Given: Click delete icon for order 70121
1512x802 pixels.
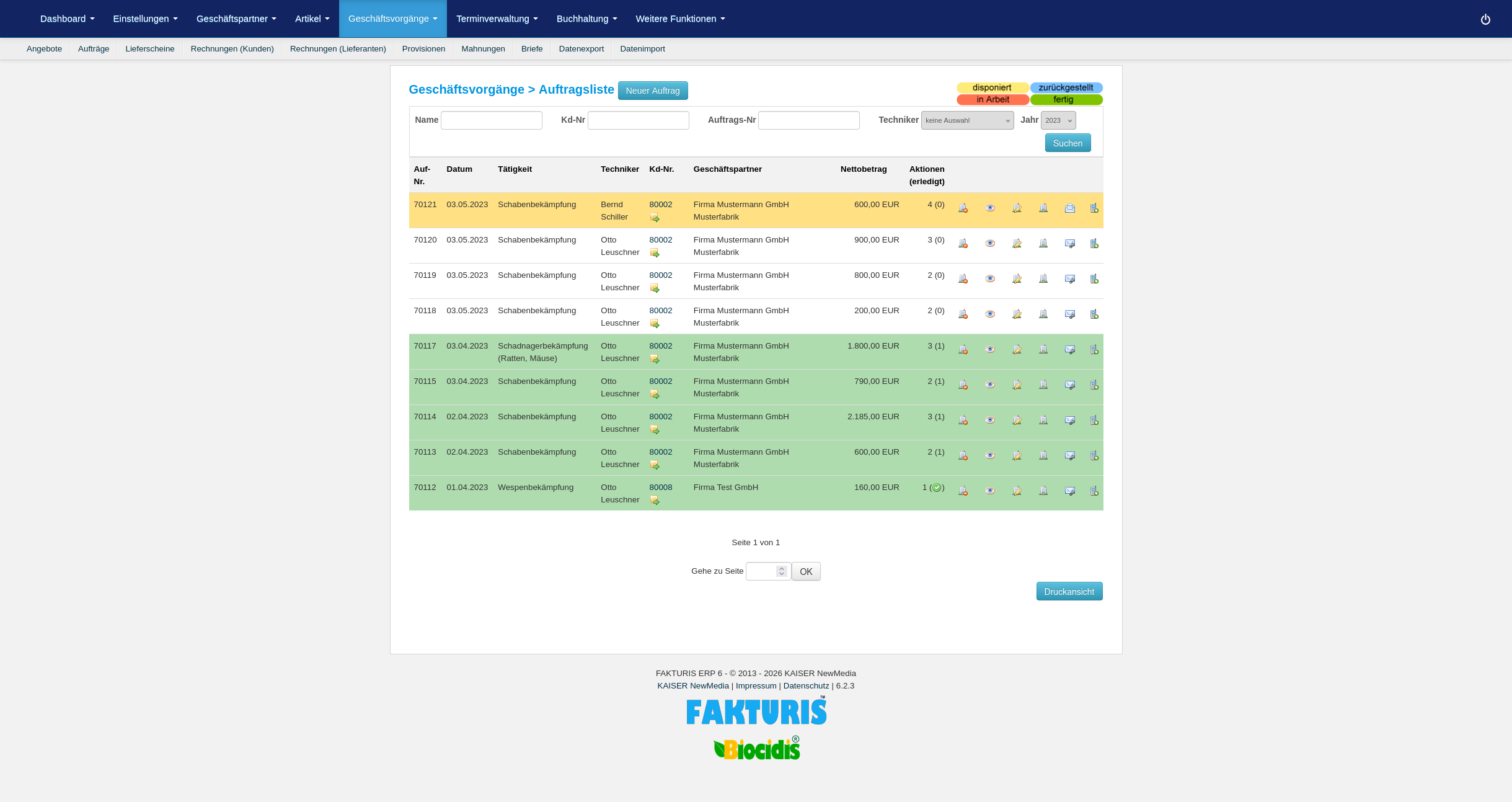Looking at the screenshot, I should click(963, 208).
